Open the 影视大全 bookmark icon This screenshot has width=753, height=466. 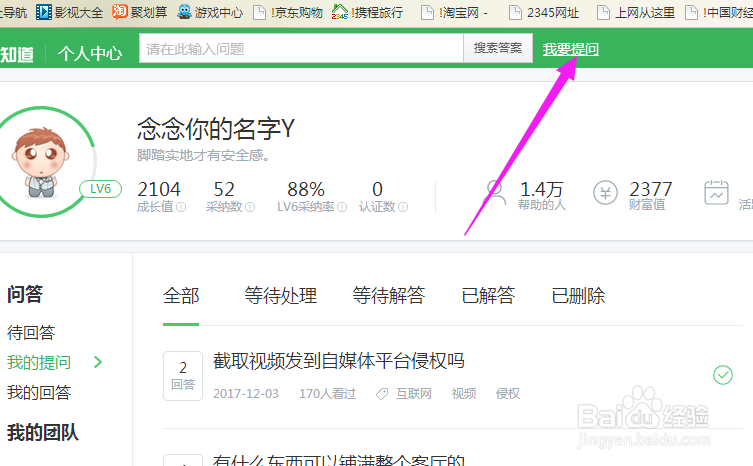(x=44, y=12)
